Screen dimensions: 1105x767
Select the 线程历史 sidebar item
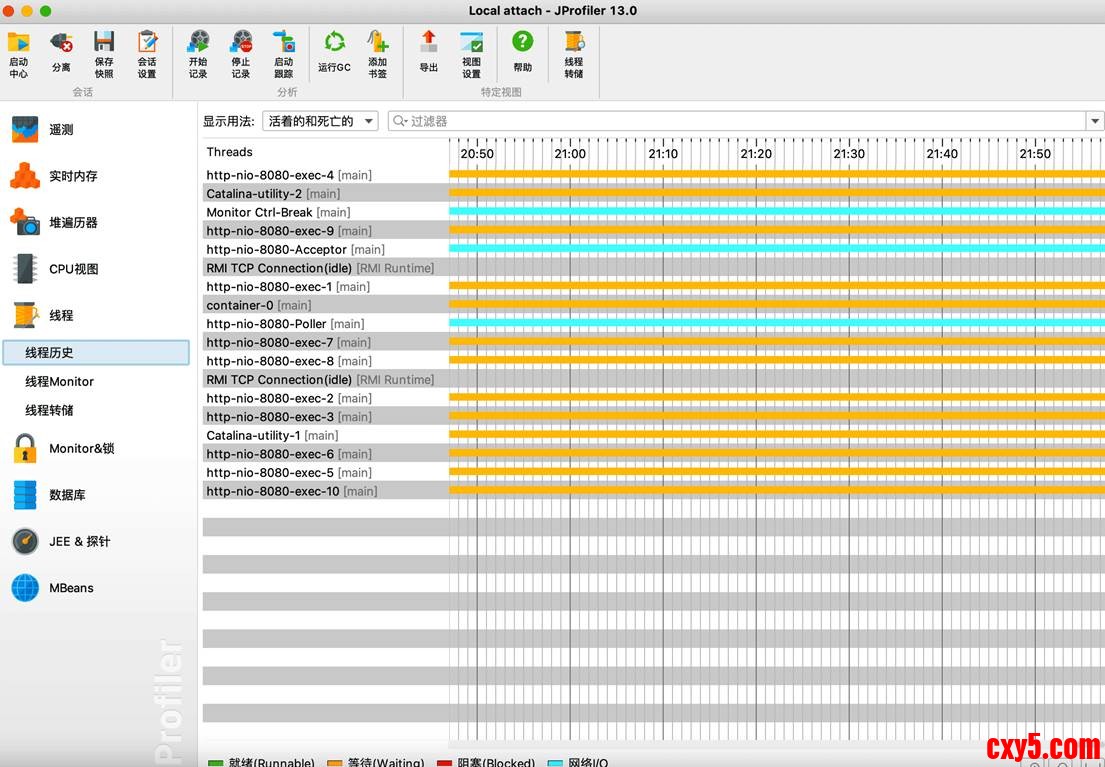[95, 352]
